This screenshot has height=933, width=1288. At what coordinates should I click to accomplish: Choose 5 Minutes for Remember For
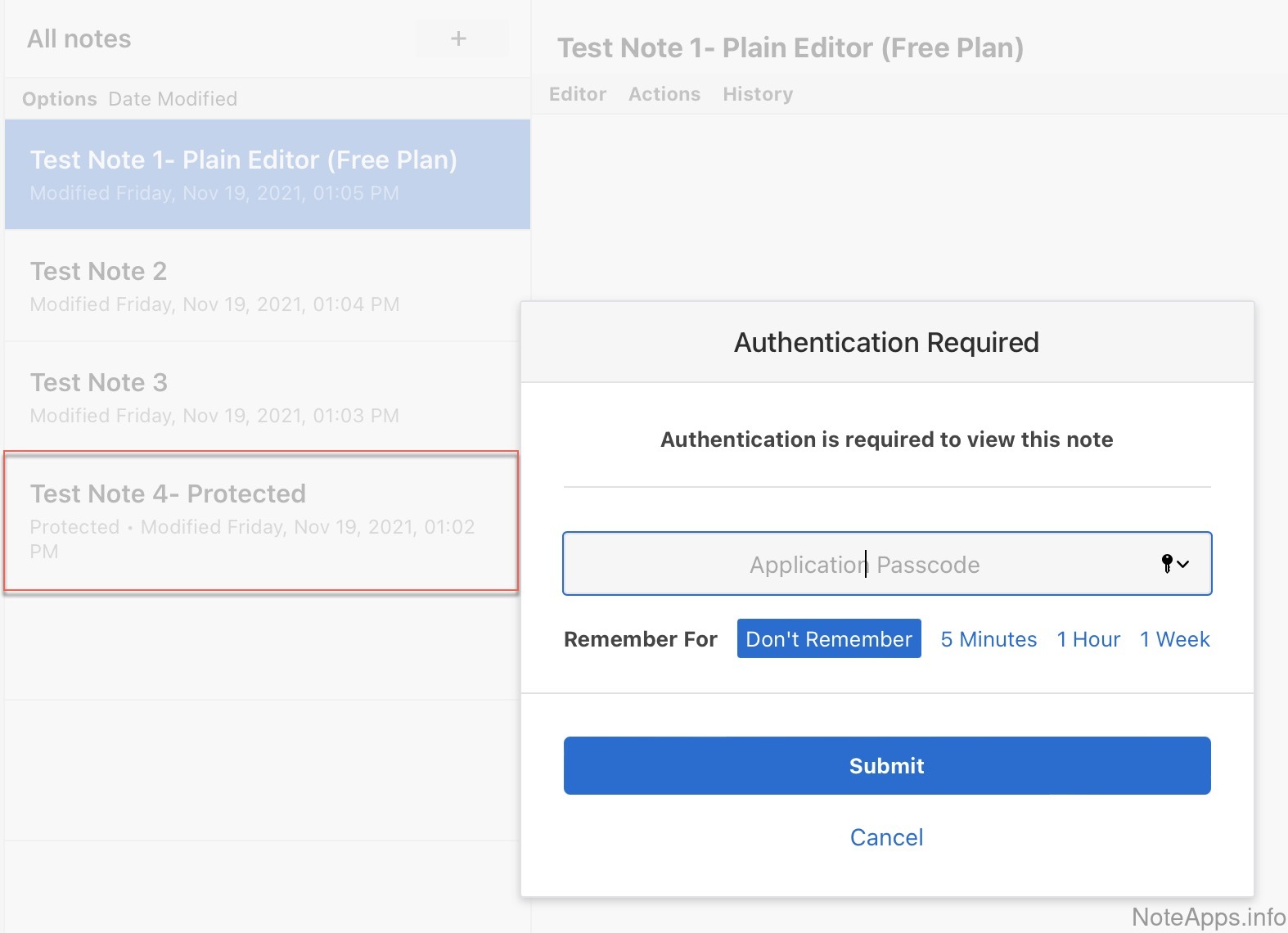988,639
